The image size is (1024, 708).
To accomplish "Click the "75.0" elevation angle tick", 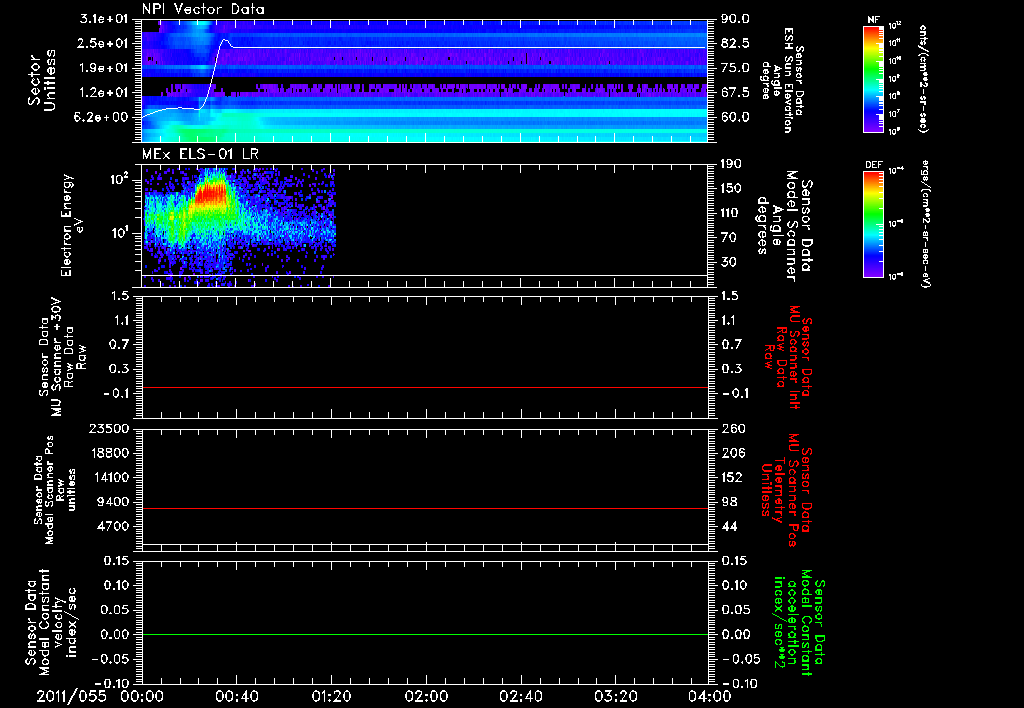I will pyautogui.click(x=735, y=68).
